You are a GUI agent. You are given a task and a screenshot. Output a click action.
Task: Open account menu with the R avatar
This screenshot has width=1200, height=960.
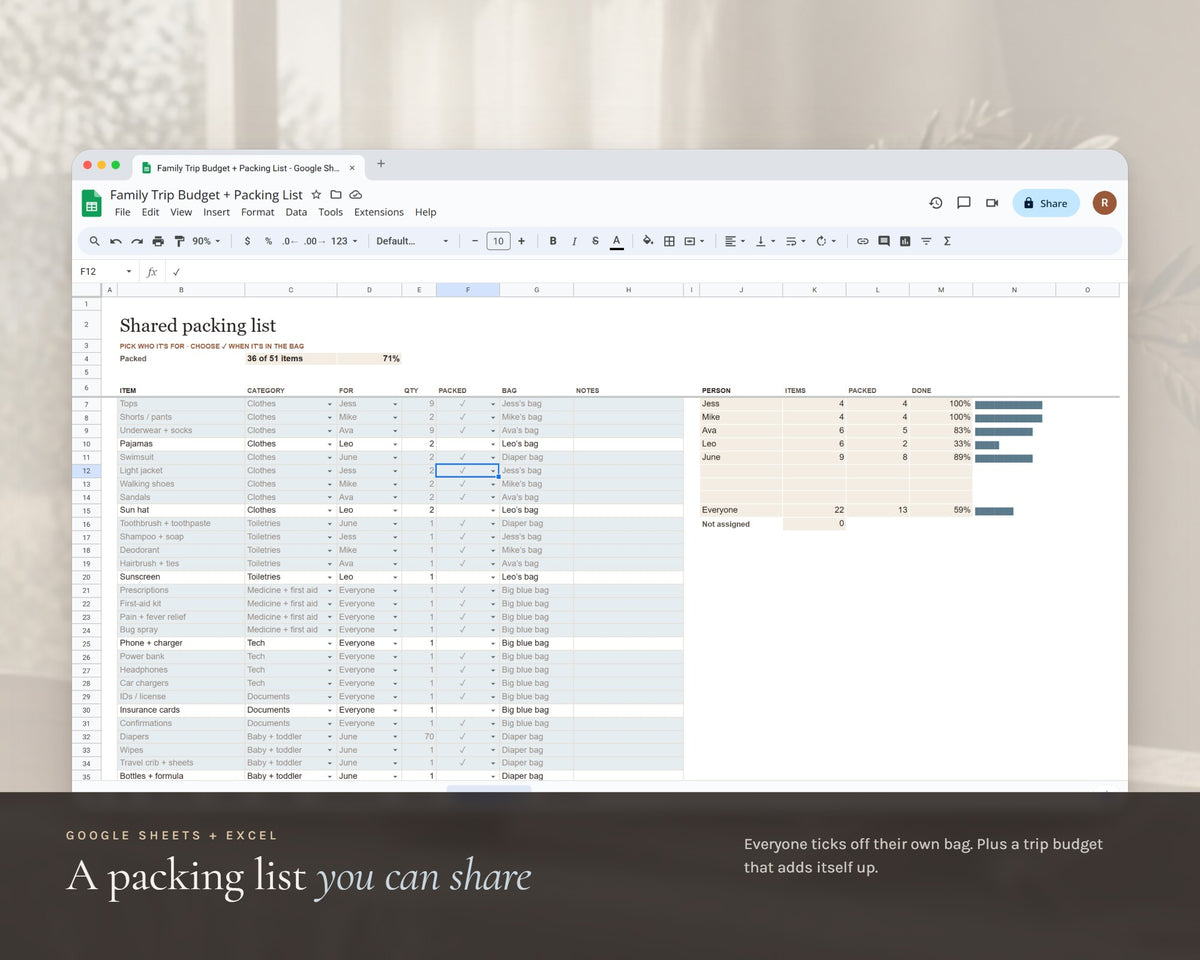(x=1104, y=203)
